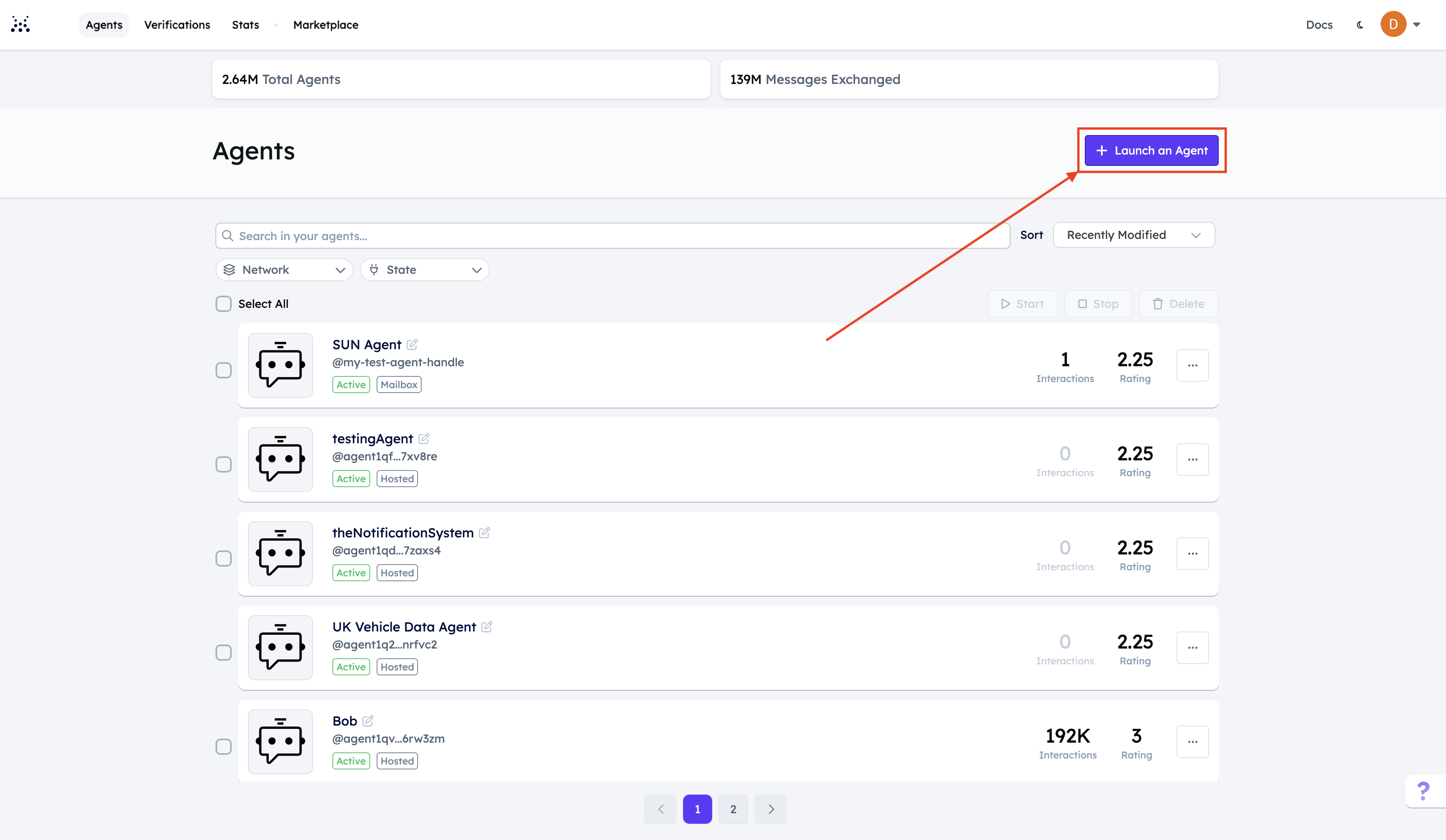1446x840 pixels.
Task: Click the purple help question mark icon
Action: coord(1423,791)
